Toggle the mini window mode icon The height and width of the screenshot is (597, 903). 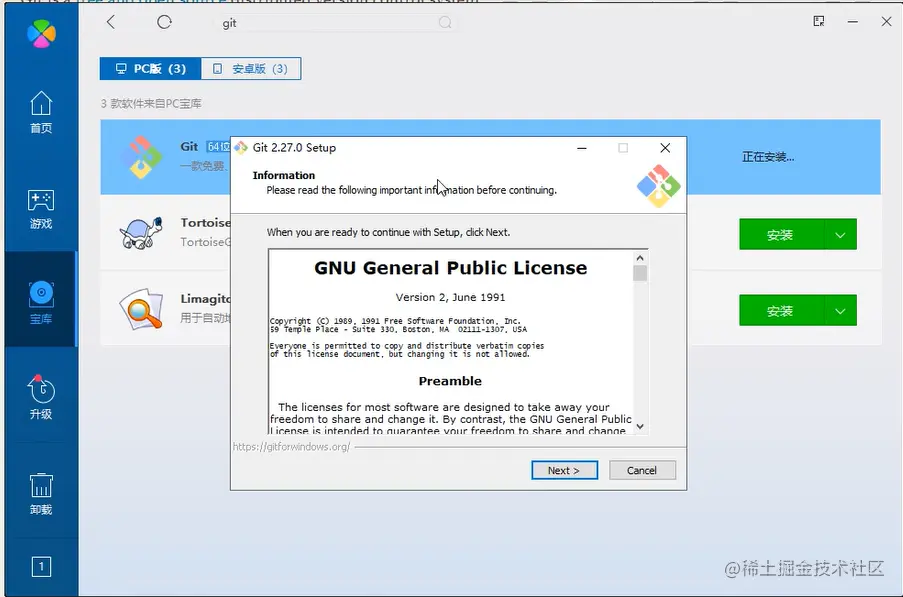[x=819, y=21]
